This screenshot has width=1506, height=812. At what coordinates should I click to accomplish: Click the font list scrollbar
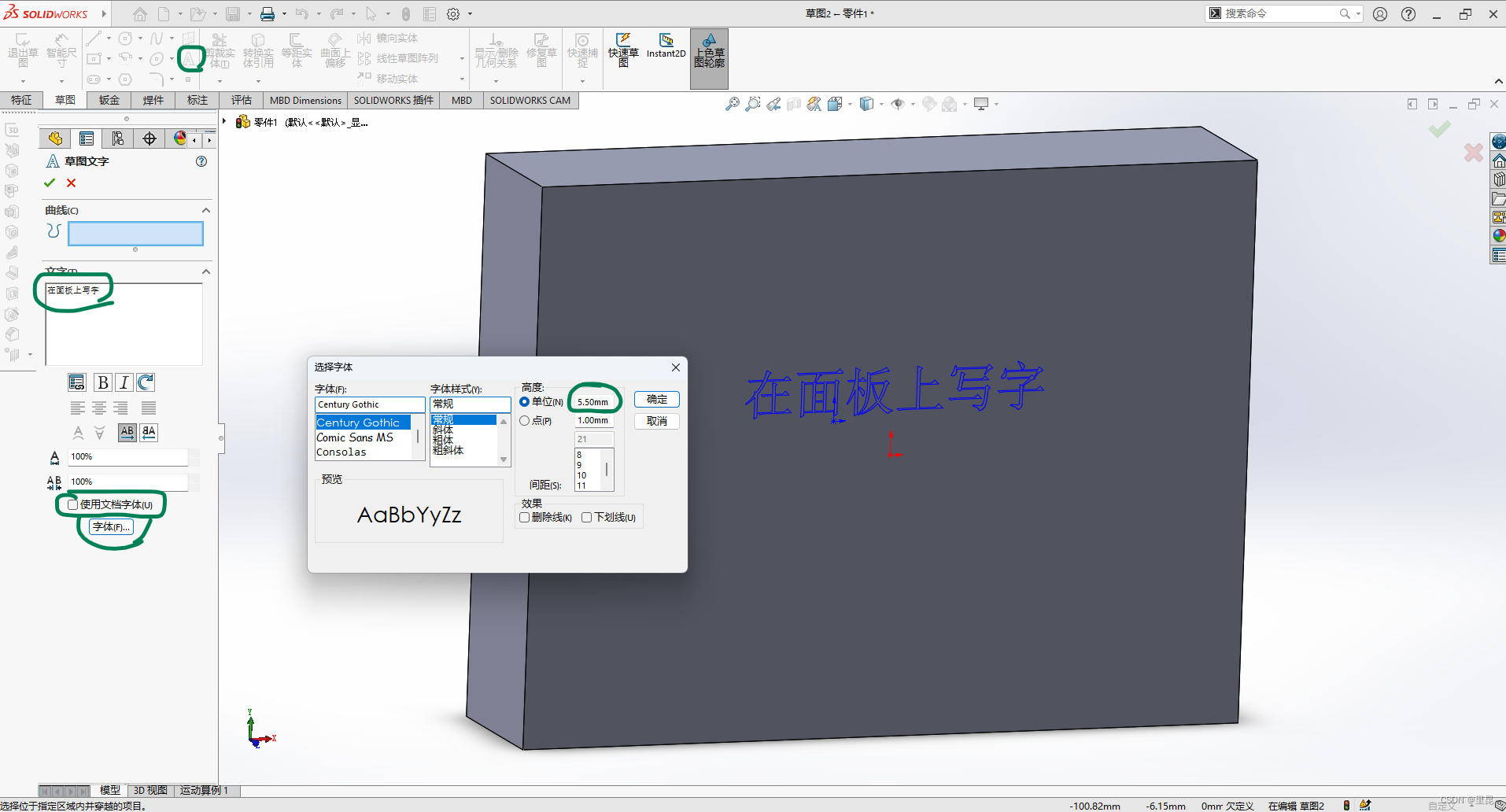[x=418, y=437]
